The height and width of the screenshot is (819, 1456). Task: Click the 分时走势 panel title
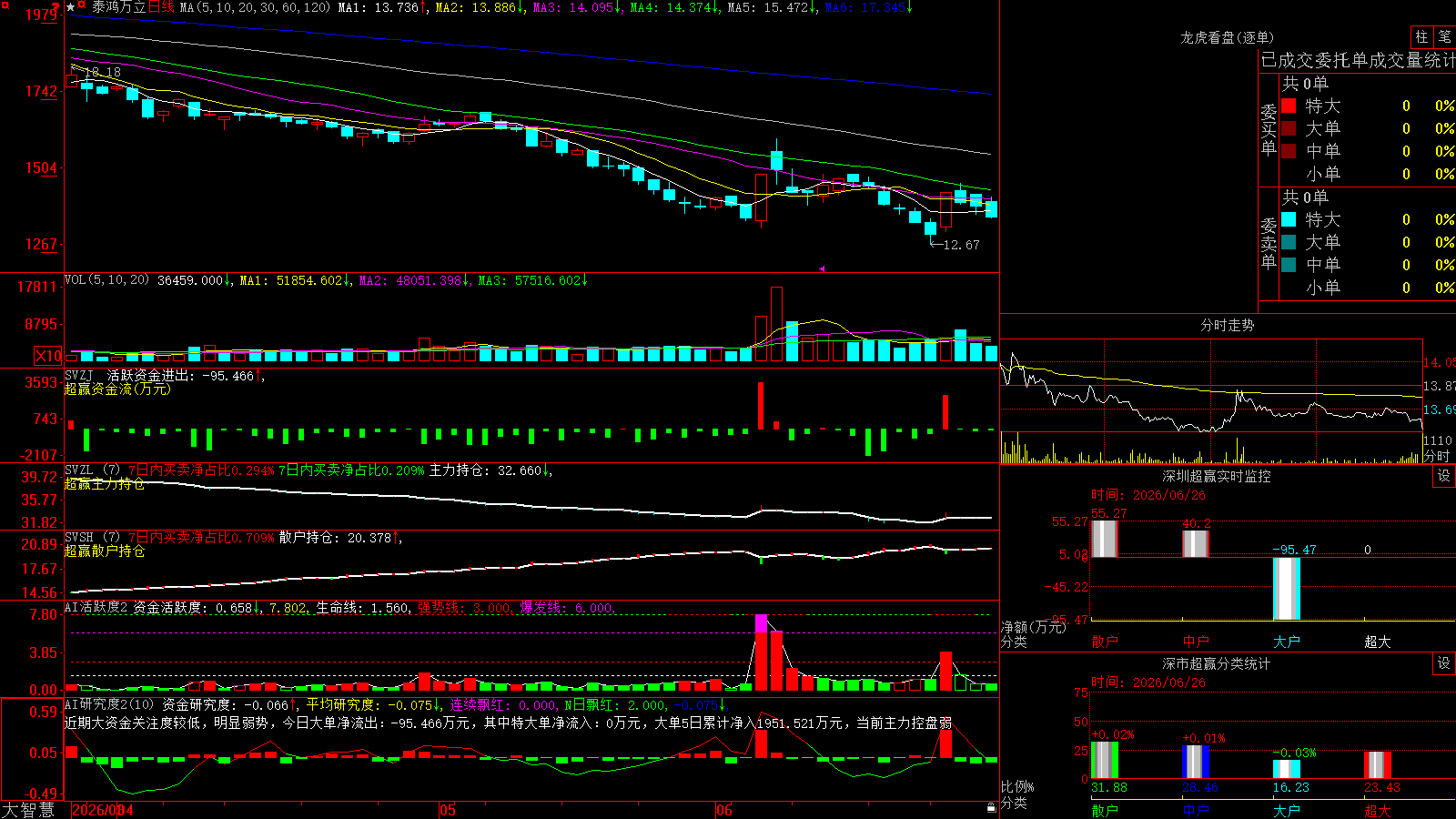pyautogui.click(x=1227, y=325)
